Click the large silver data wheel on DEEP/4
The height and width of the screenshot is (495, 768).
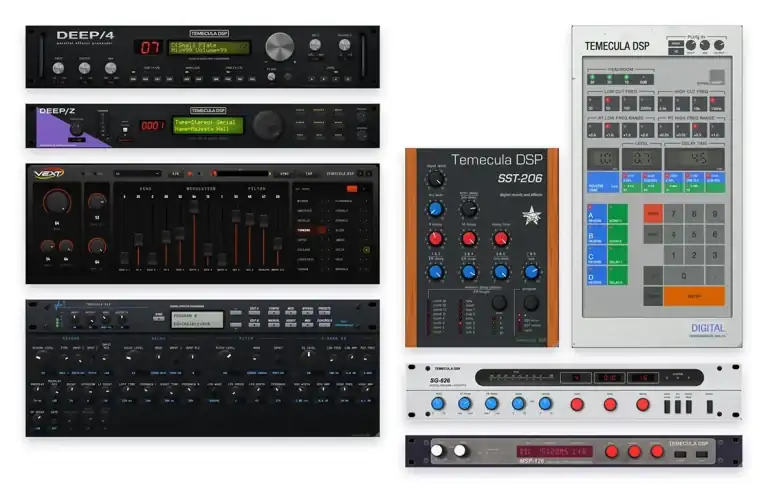pyautogui.click(x=280, y=47)
